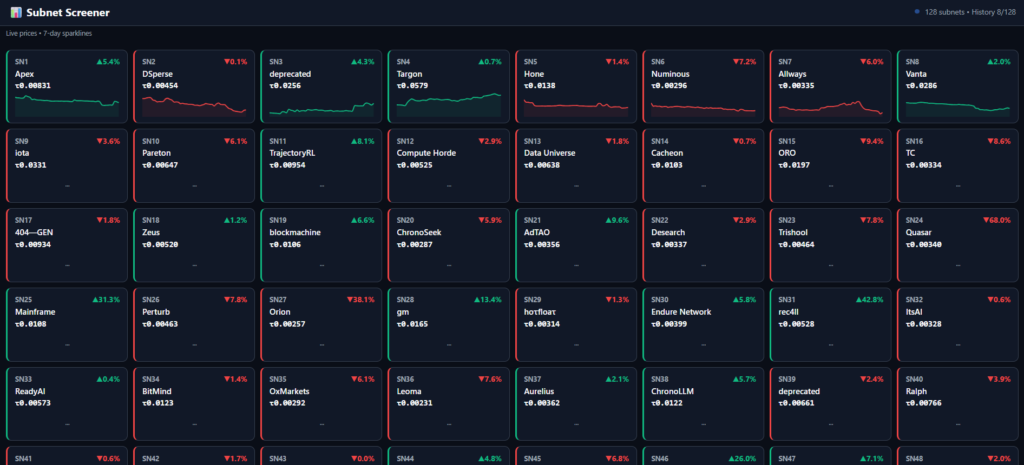Click the SN27 Orion subnet card

click(x=321, y=324)
